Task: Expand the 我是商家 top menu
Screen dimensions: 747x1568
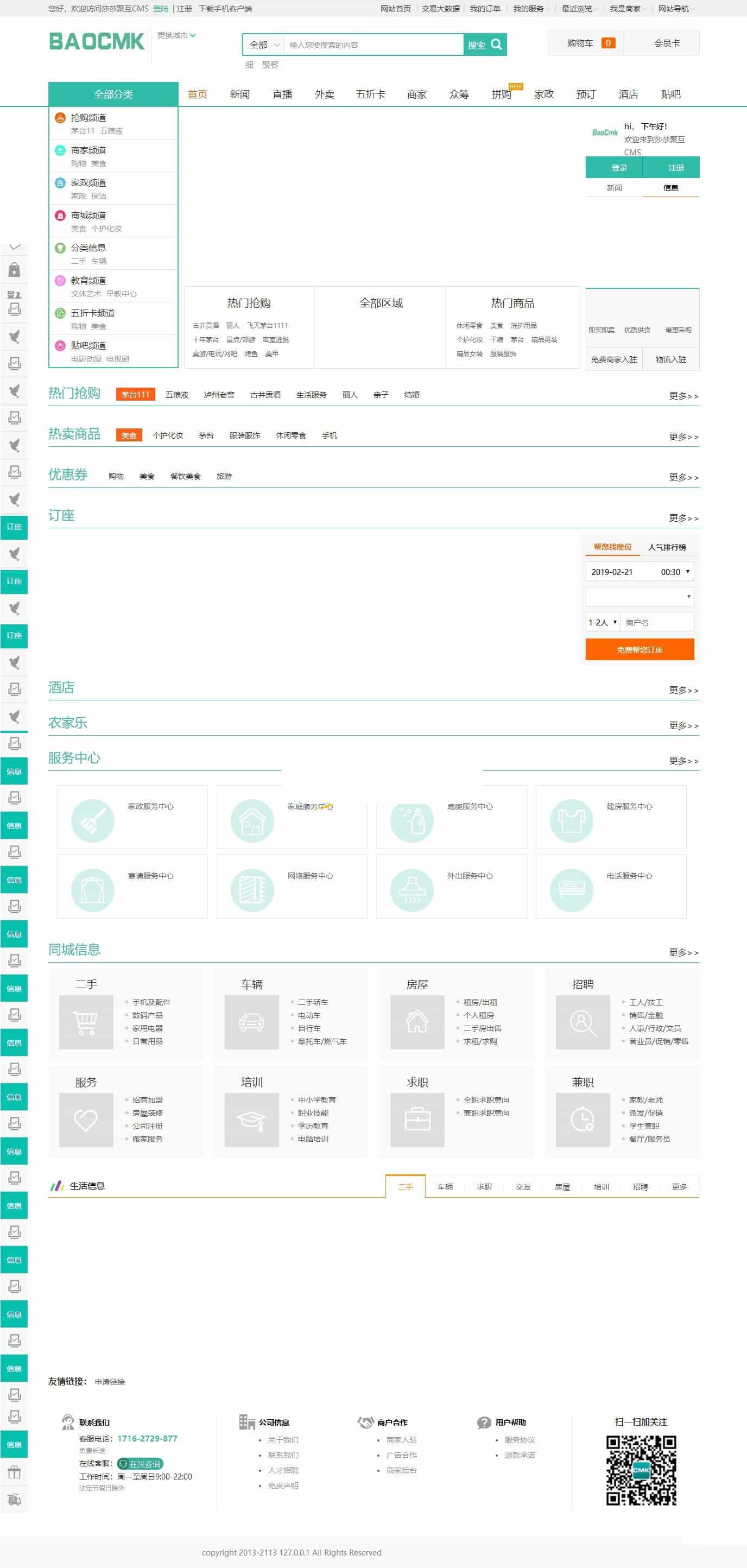Action: (x=628, y=9)
